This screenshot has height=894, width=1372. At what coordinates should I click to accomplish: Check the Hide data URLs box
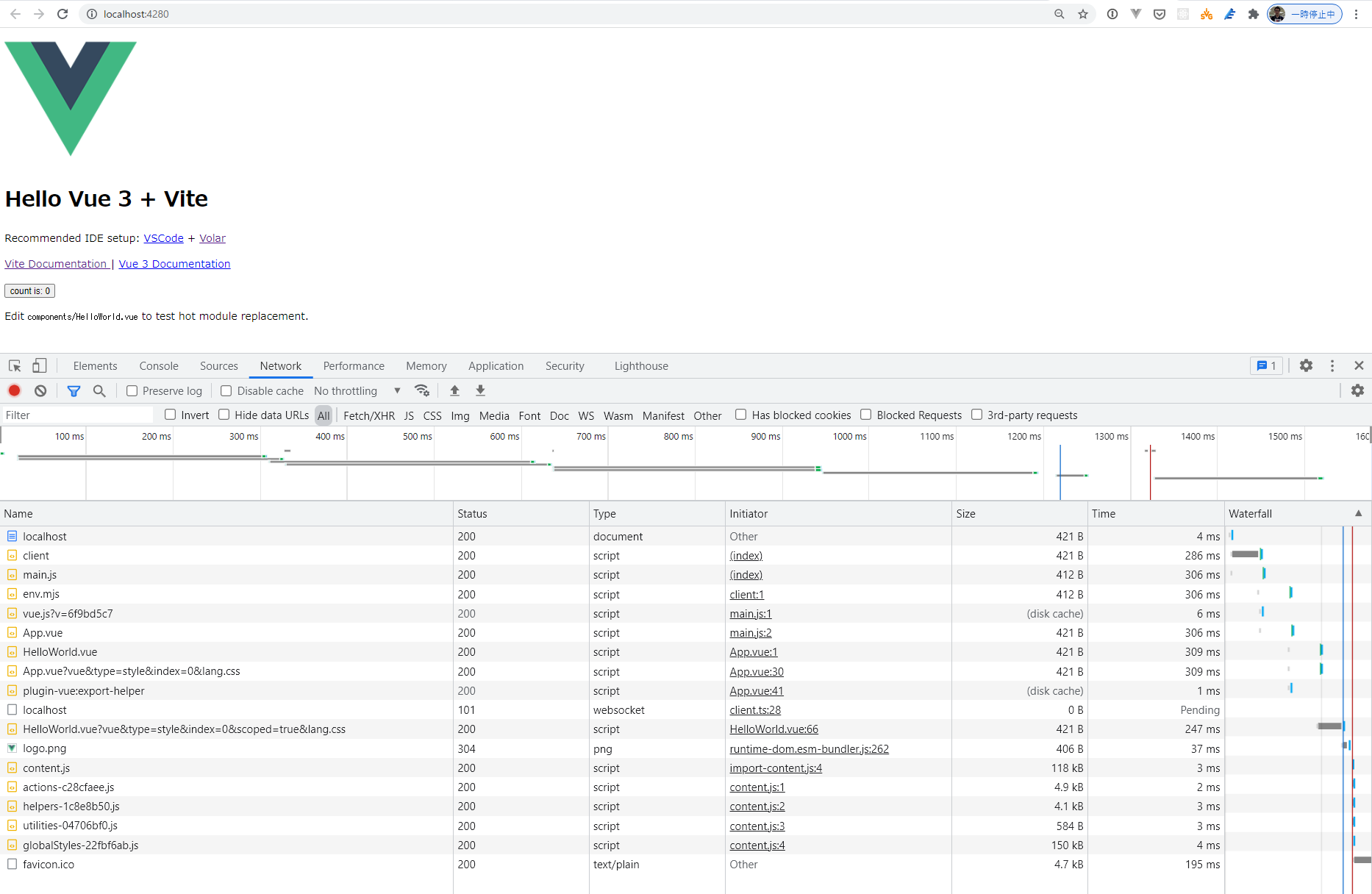pyautogui.click(x=224, y=415)
